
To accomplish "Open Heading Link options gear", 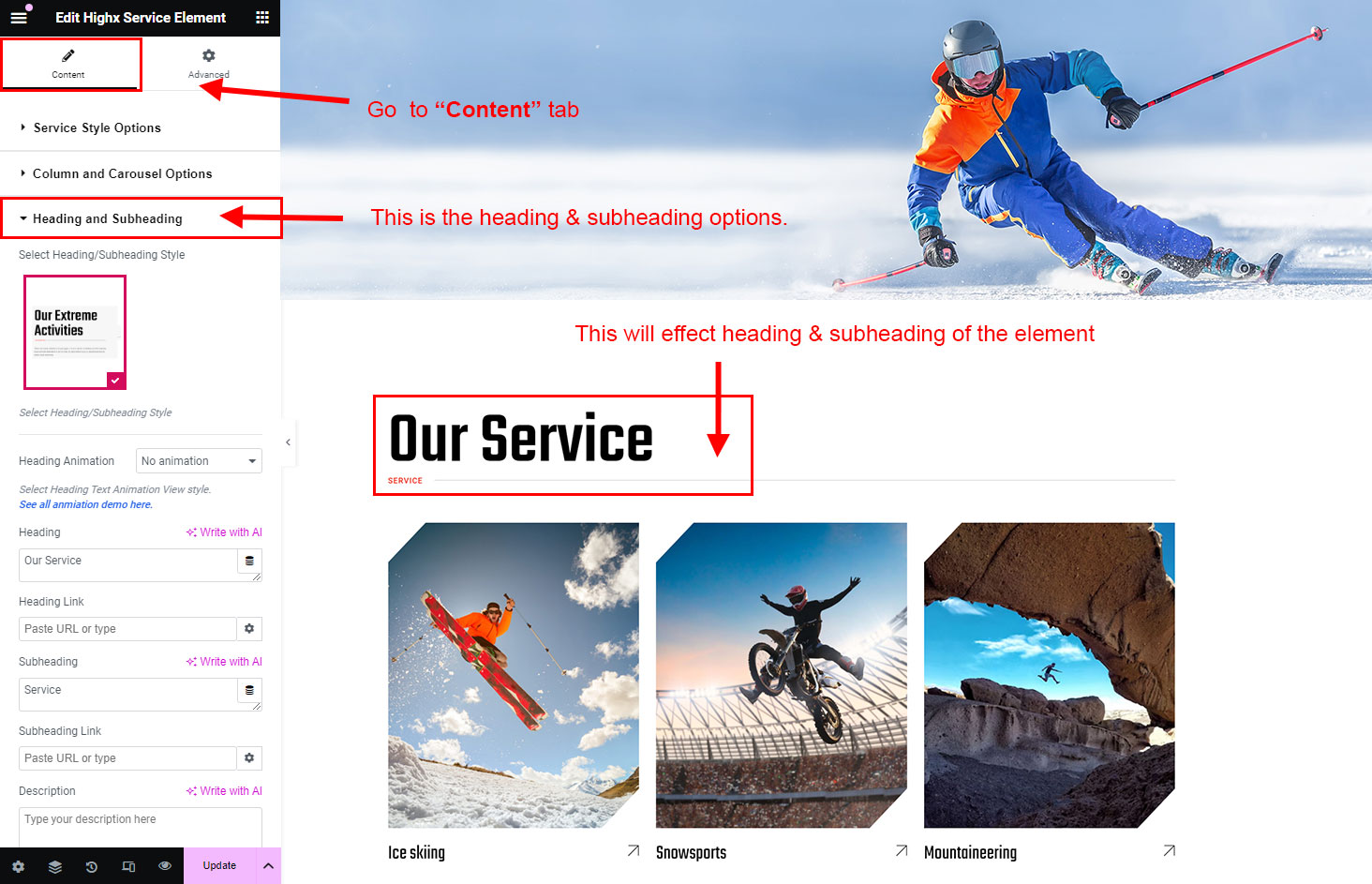I will click(x=249, y=629).
